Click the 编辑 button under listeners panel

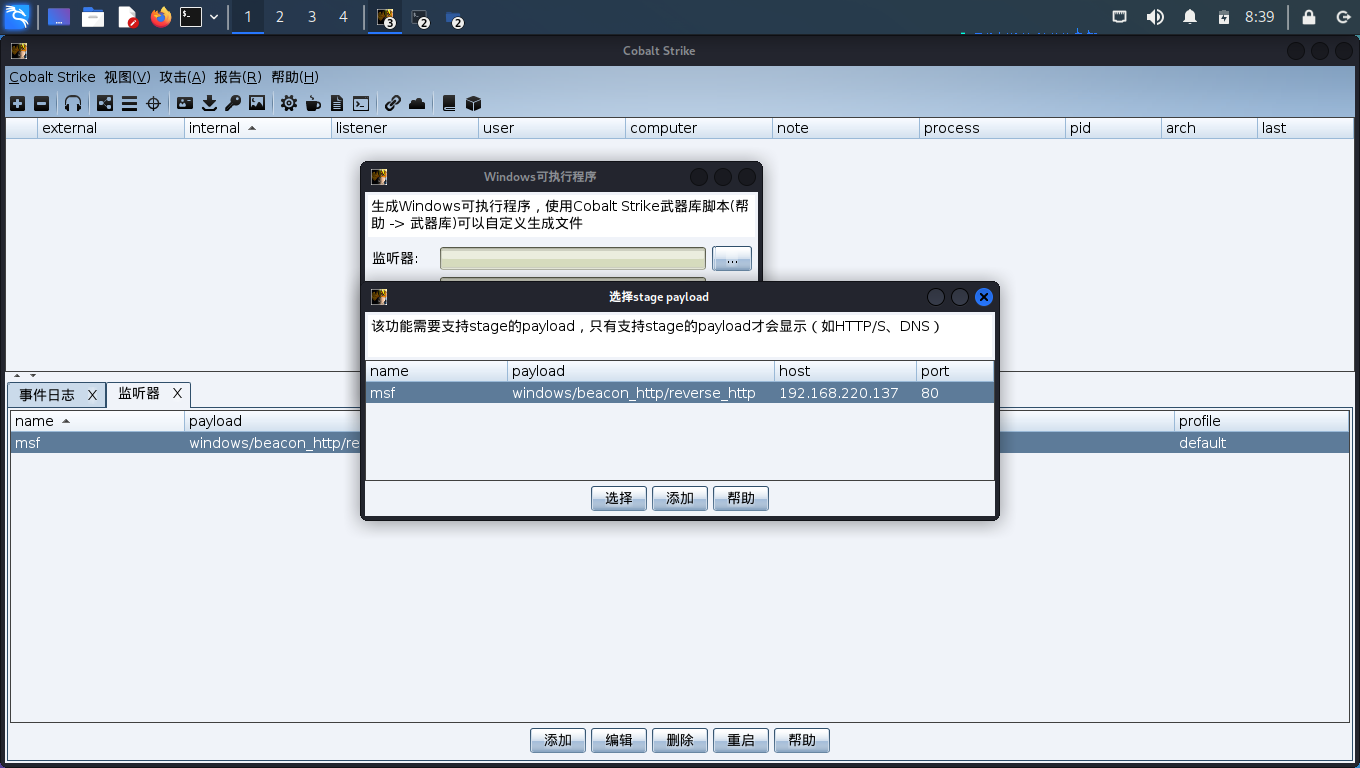click(x=619, y=740)
